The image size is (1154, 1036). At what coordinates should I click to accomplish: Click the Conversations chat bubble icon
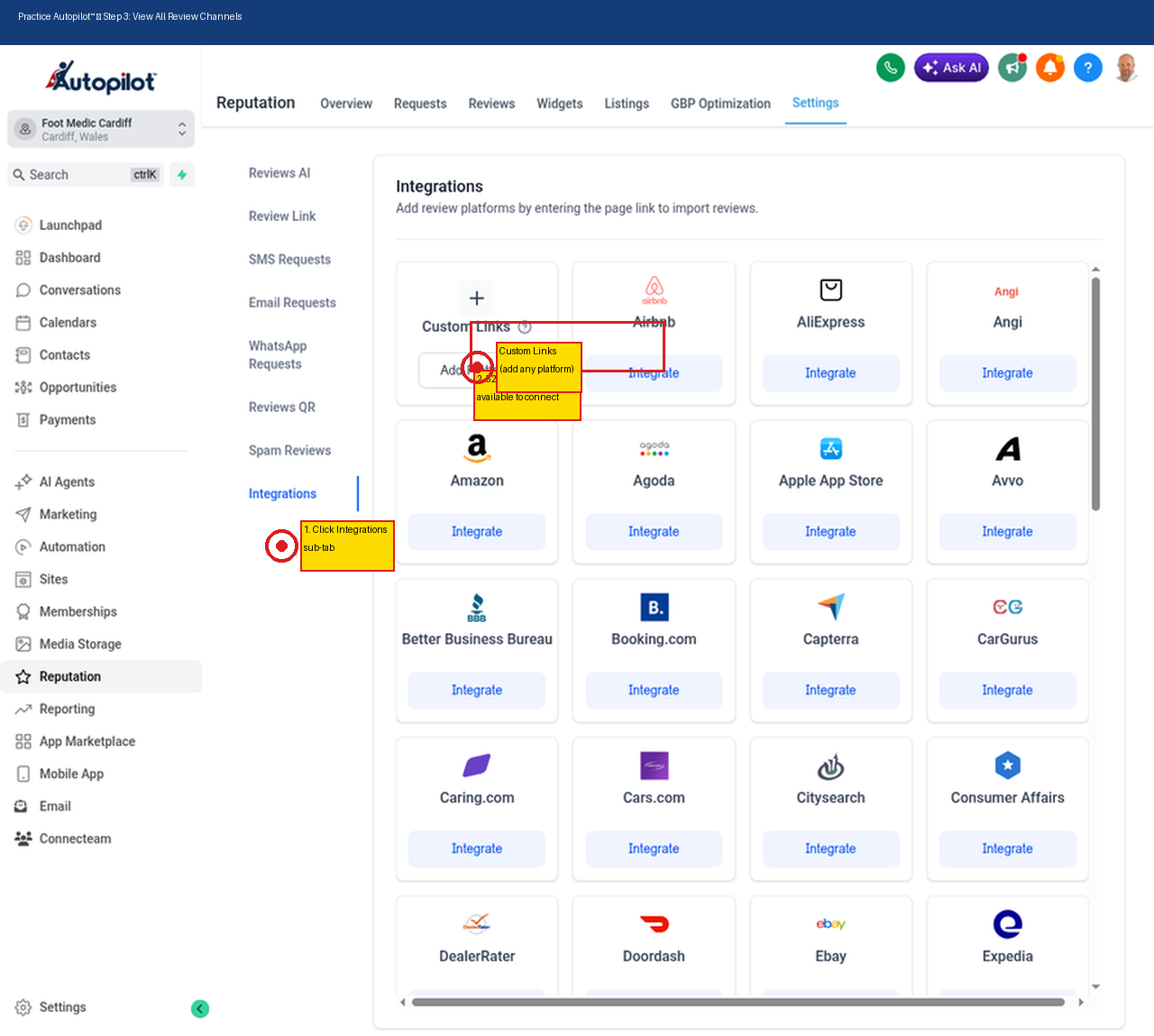(x=23, y=290)
